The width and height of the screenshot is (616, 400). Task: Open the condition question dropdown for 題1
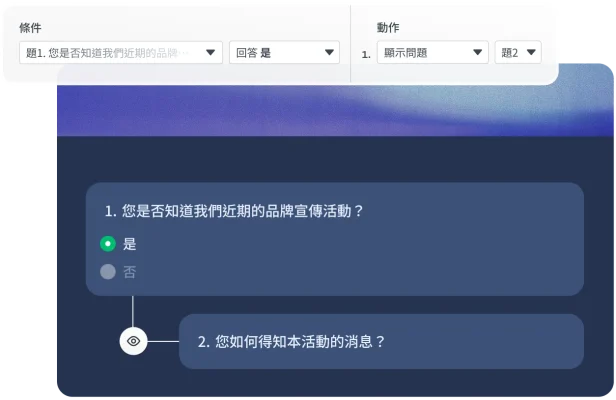click(121, 52)
